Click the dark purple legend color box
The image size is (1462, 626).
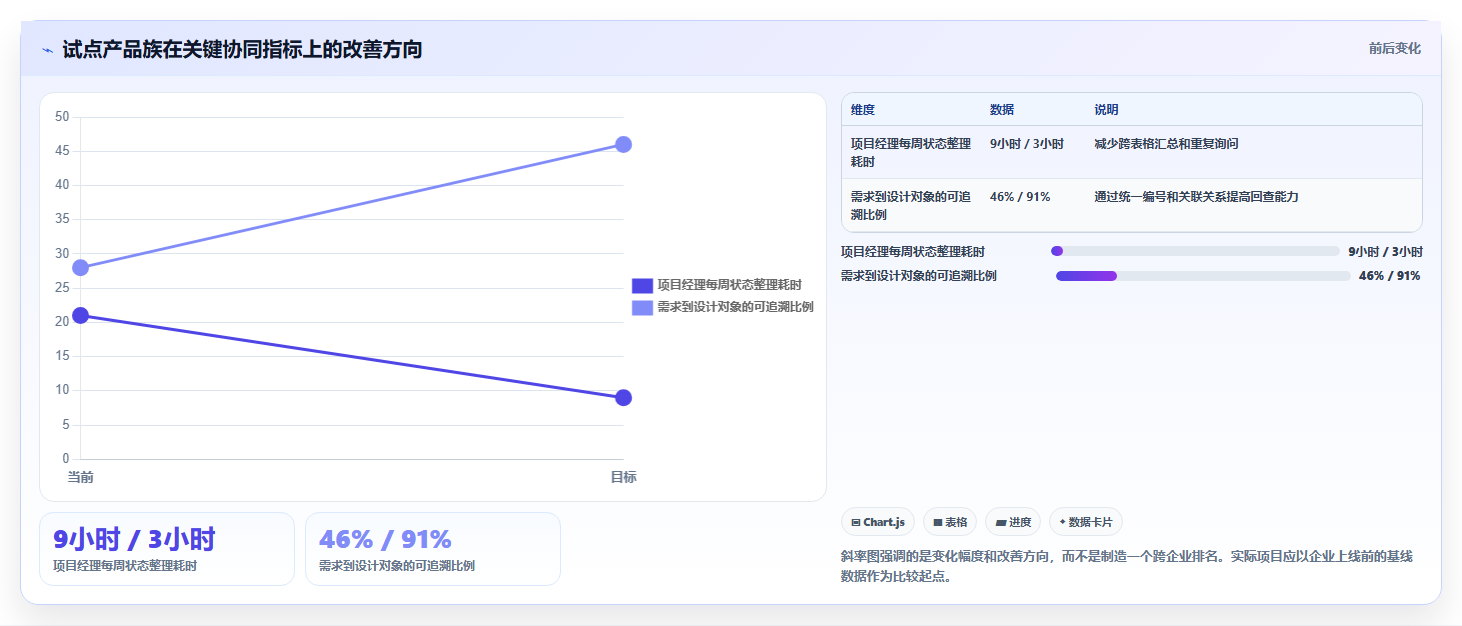642,285
